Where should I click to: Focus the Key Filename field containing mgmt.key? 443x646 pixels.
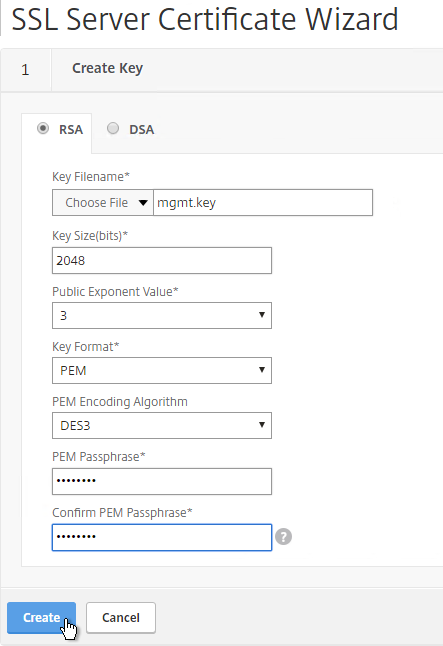(x=263, y=203)
